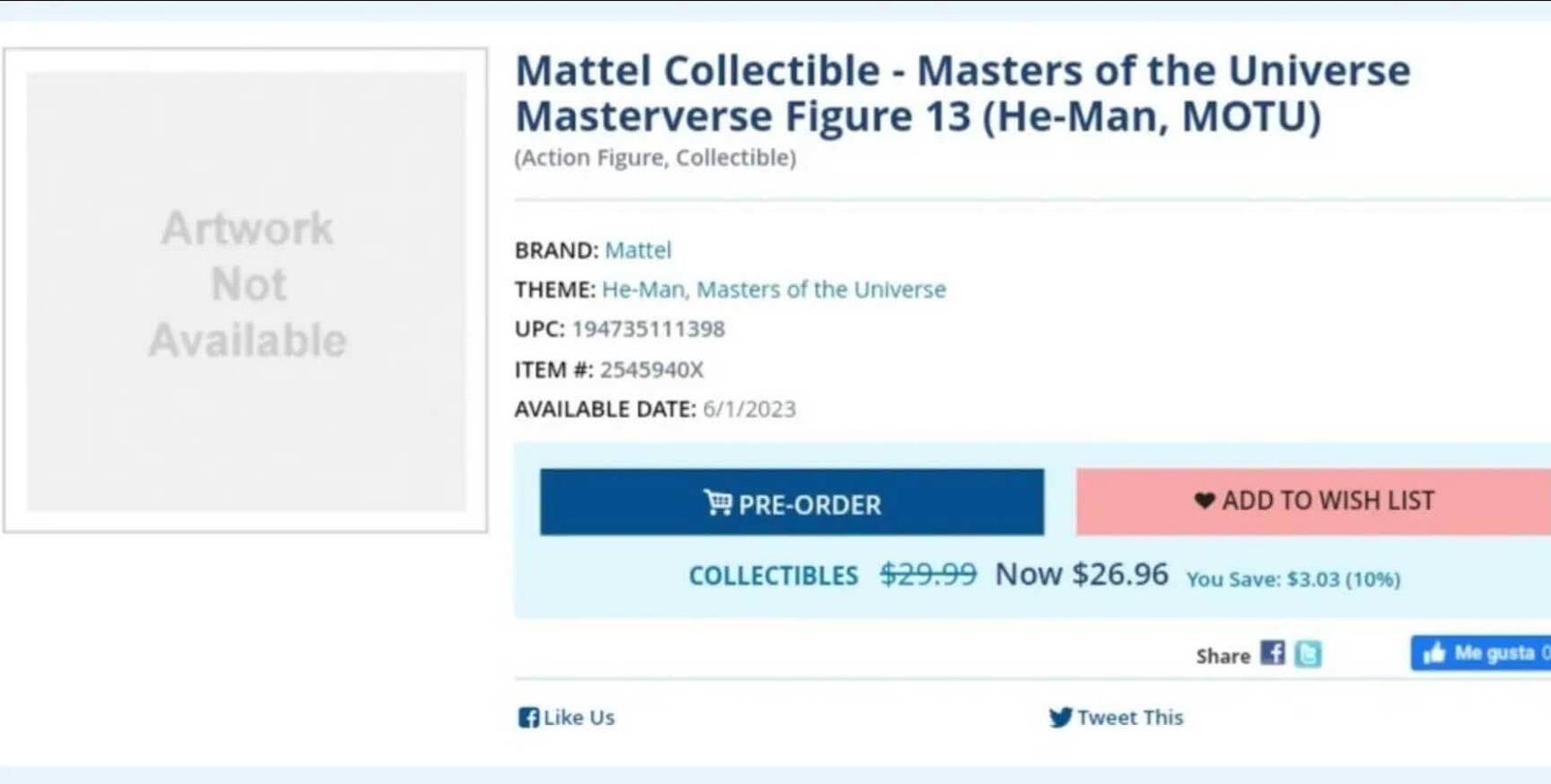The height and width of the screenshot is (784, 1551).
Task: Click the Like Us text link
Action: tap(579, 718)
